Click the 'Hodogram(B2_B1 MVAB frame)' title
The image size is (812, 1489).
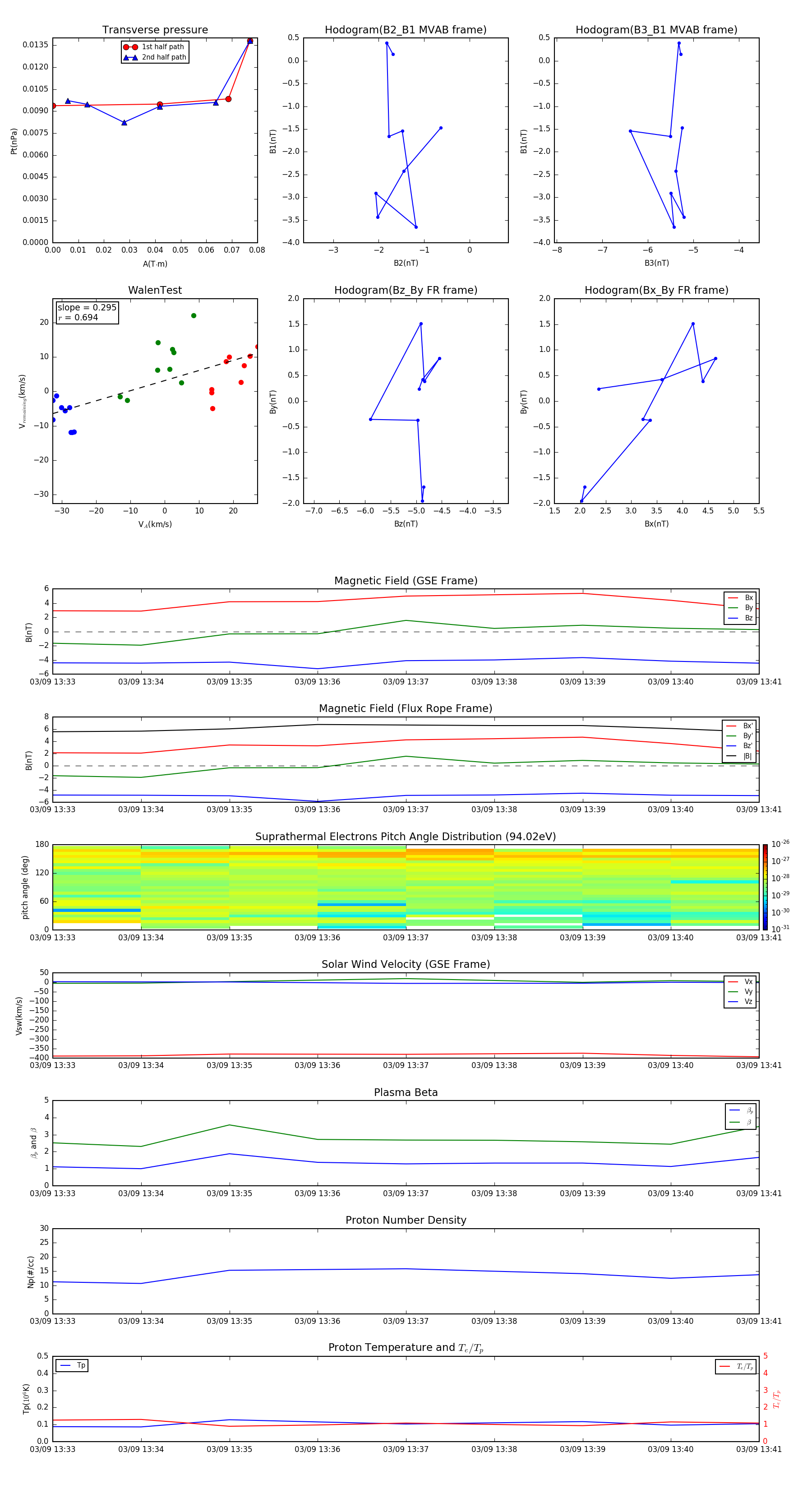coord(406,30)
